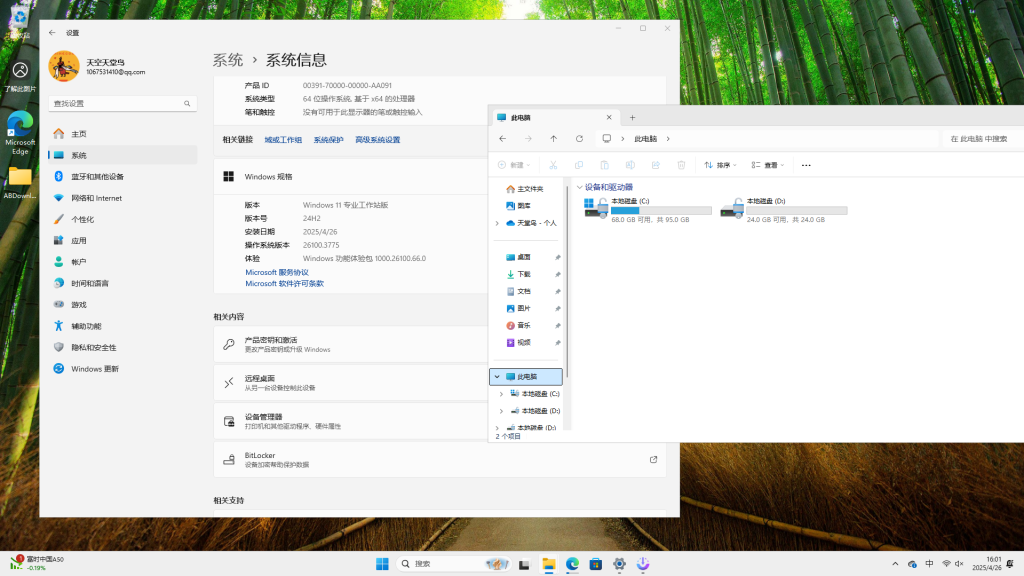The width and height of the screenshot is (1024, 576).
Task: Click the File Explorer forward navigation arrow
Action: [528, 138]
